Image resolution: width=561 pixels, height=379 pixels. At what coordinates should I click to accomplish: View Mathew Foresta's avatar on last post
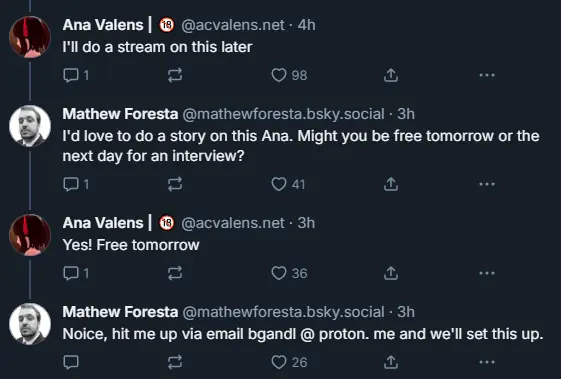point(30,324)
